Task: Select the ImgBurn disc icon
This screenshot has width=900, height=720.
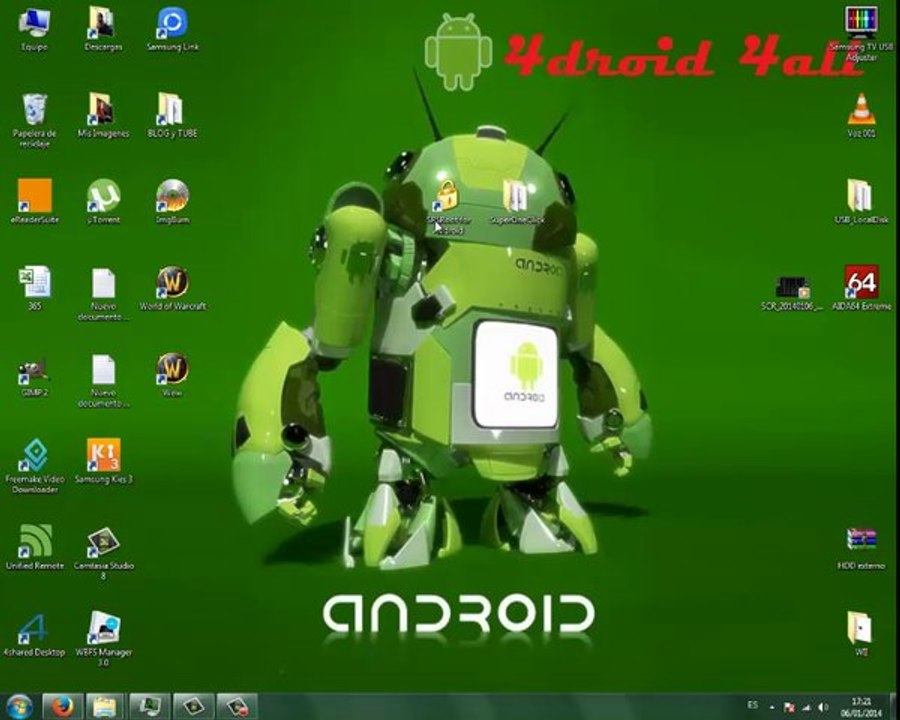Action: pyautogui.click(x=172, y=201)
